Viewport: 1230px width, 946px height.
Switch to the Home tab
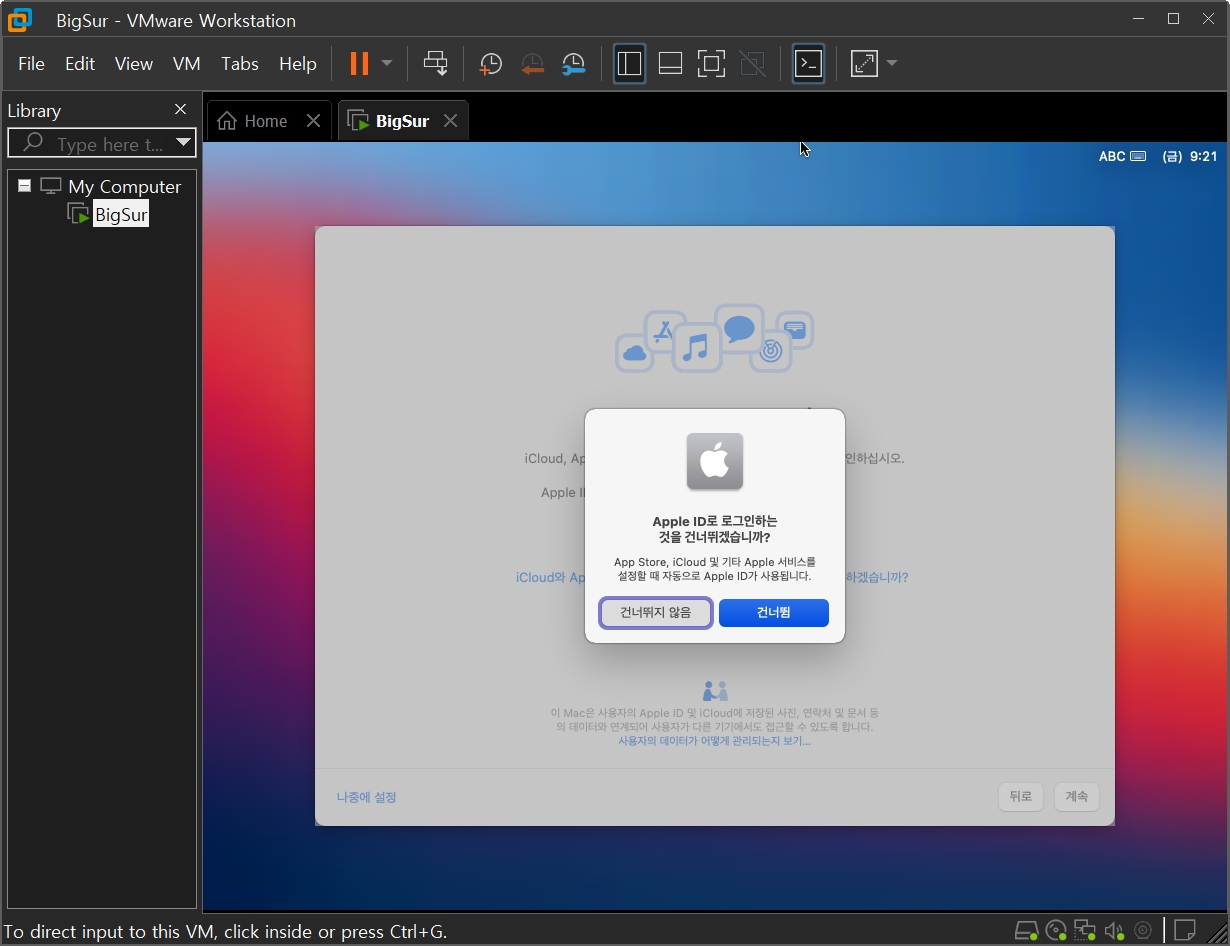[x=253, y=121]
